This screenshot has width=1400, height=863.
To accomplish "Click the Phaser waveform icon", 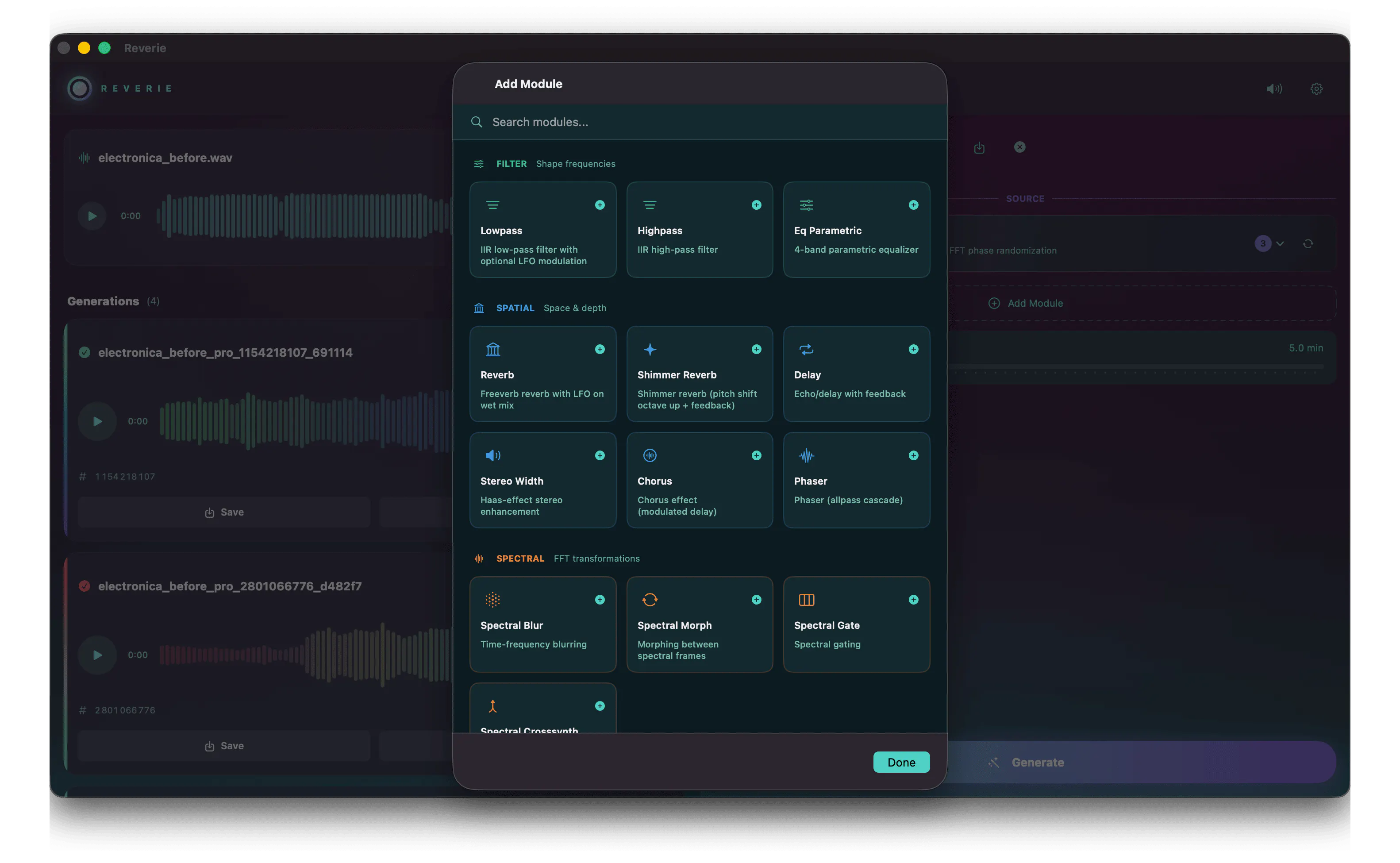I will tap(806, 455).
